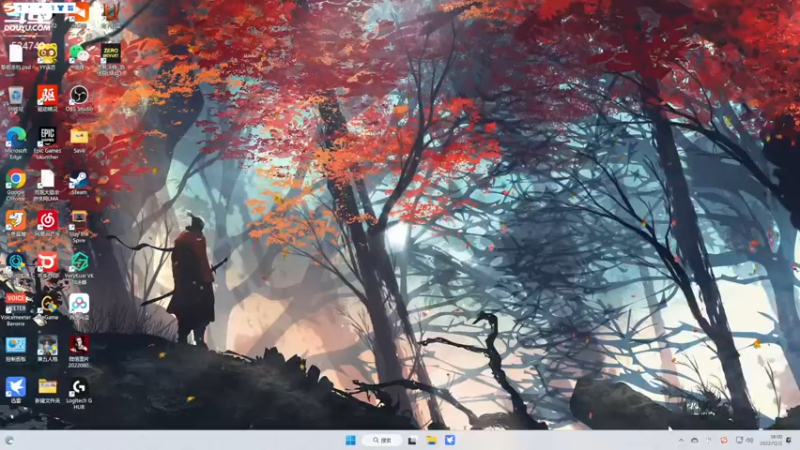Click the cloud icon in system tray
This screenshot has height=450, width=800.
coord(694,440)
